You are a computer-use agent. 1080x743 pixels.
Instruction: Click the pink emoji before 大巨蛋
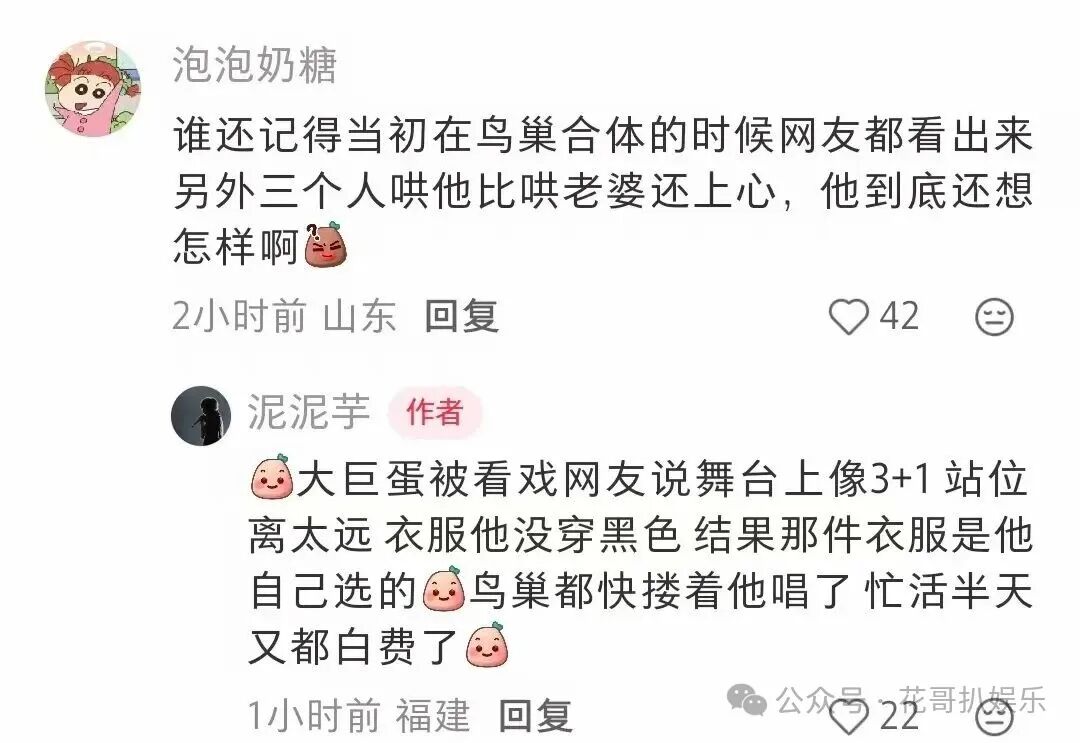tap(272, 477)
